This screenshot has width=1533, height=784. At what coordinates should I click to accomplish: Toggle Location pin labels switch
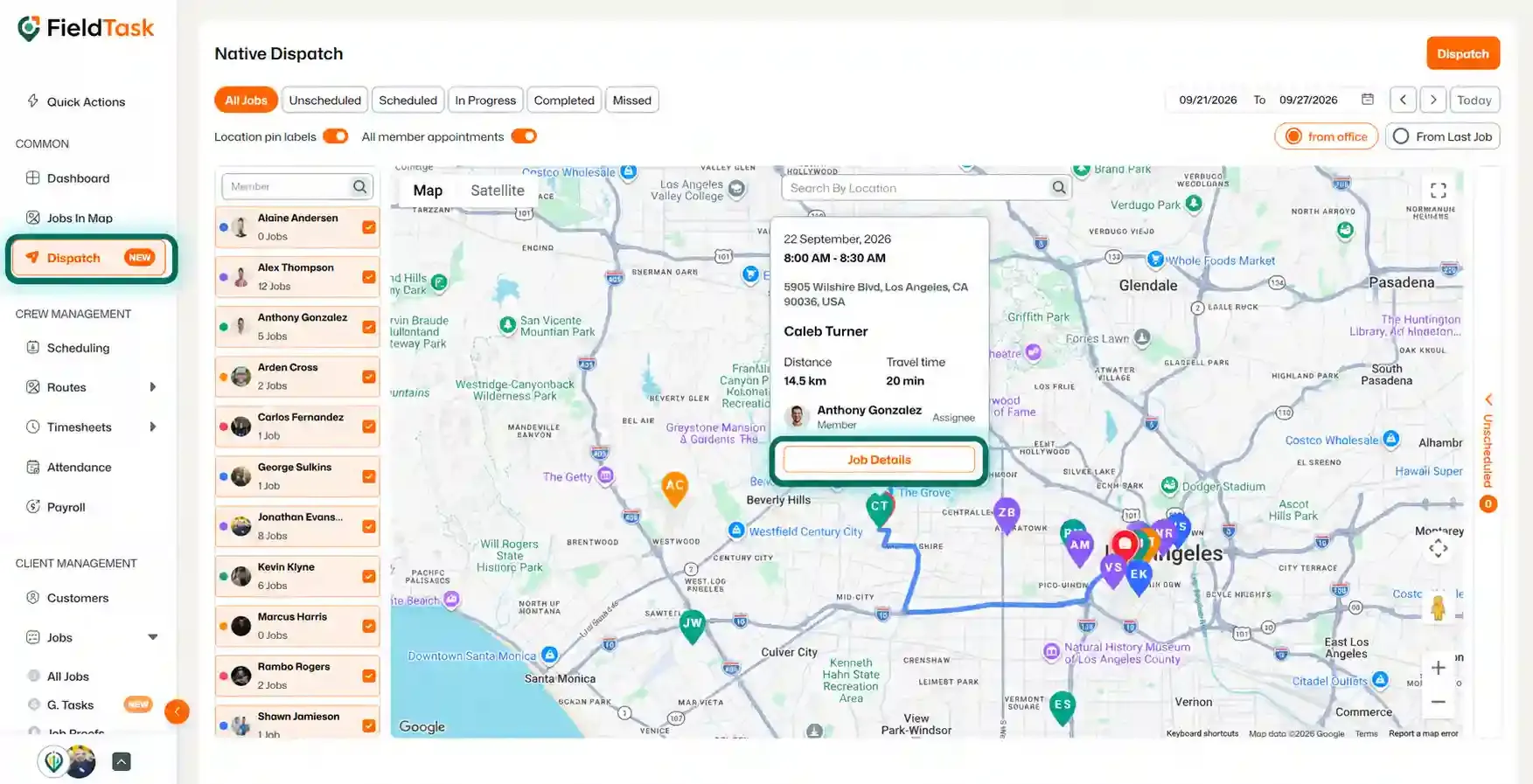tap(336, 136)
